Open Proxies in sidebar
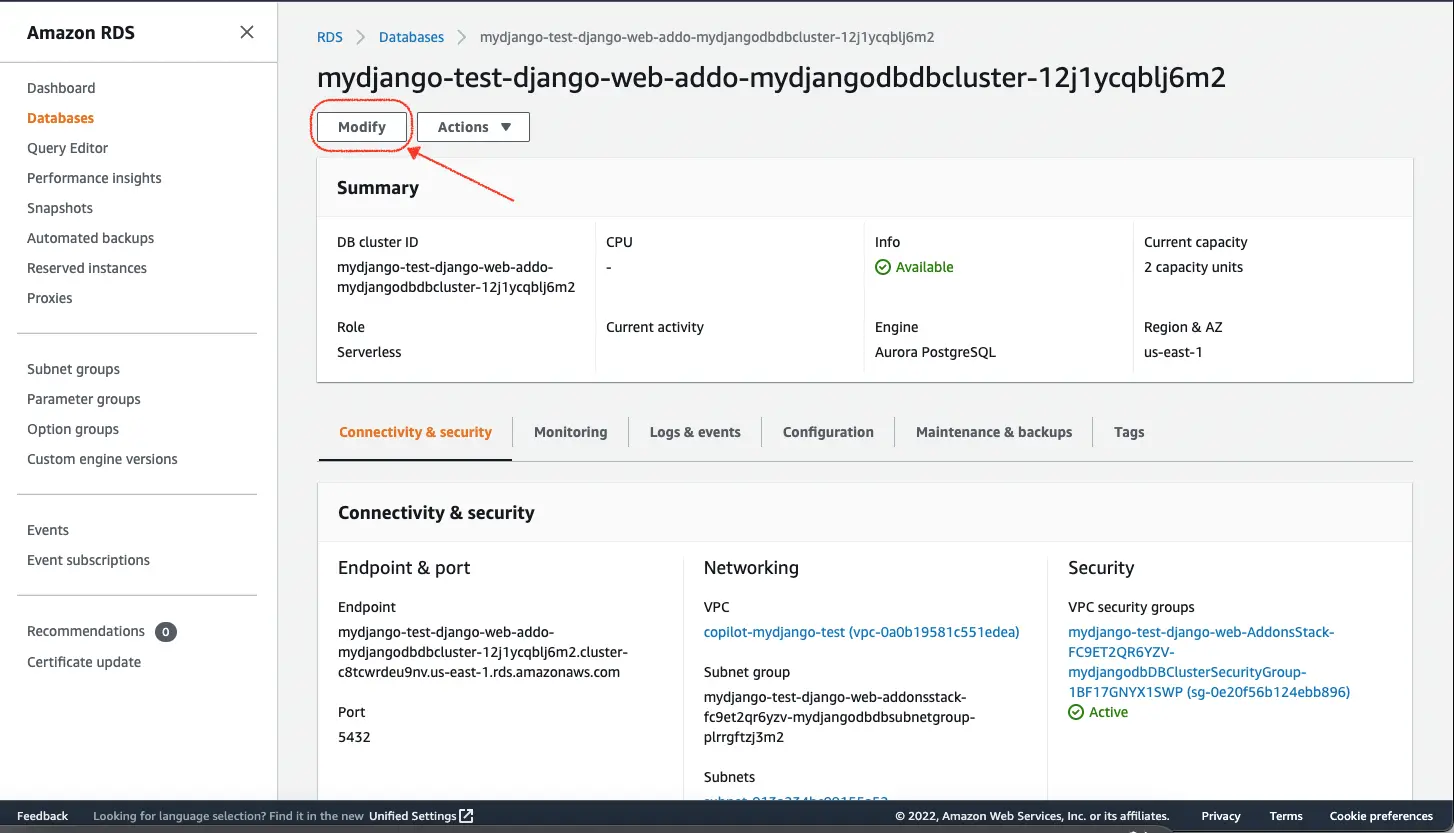The height and width of the screenshot is (833, 1454). pyautogui.click(x=50, y=298)
